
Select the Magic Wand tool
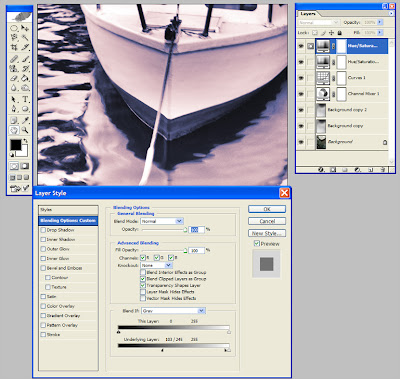[x=25, y=38]
